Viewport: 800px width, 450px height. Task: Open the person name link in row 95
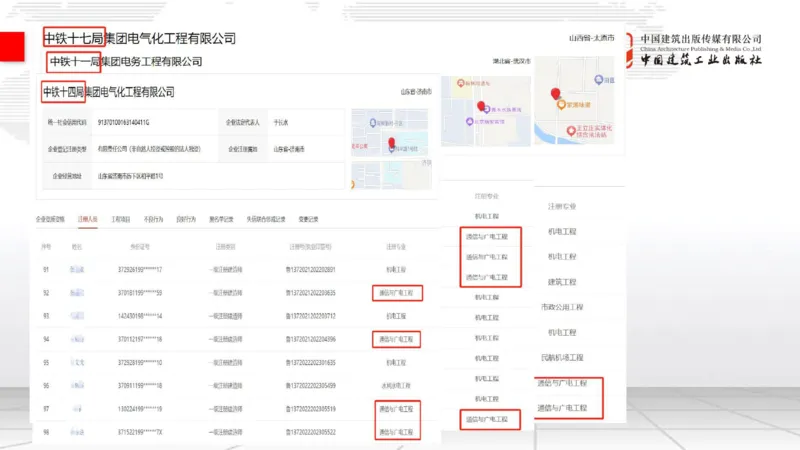coord(77,363)
